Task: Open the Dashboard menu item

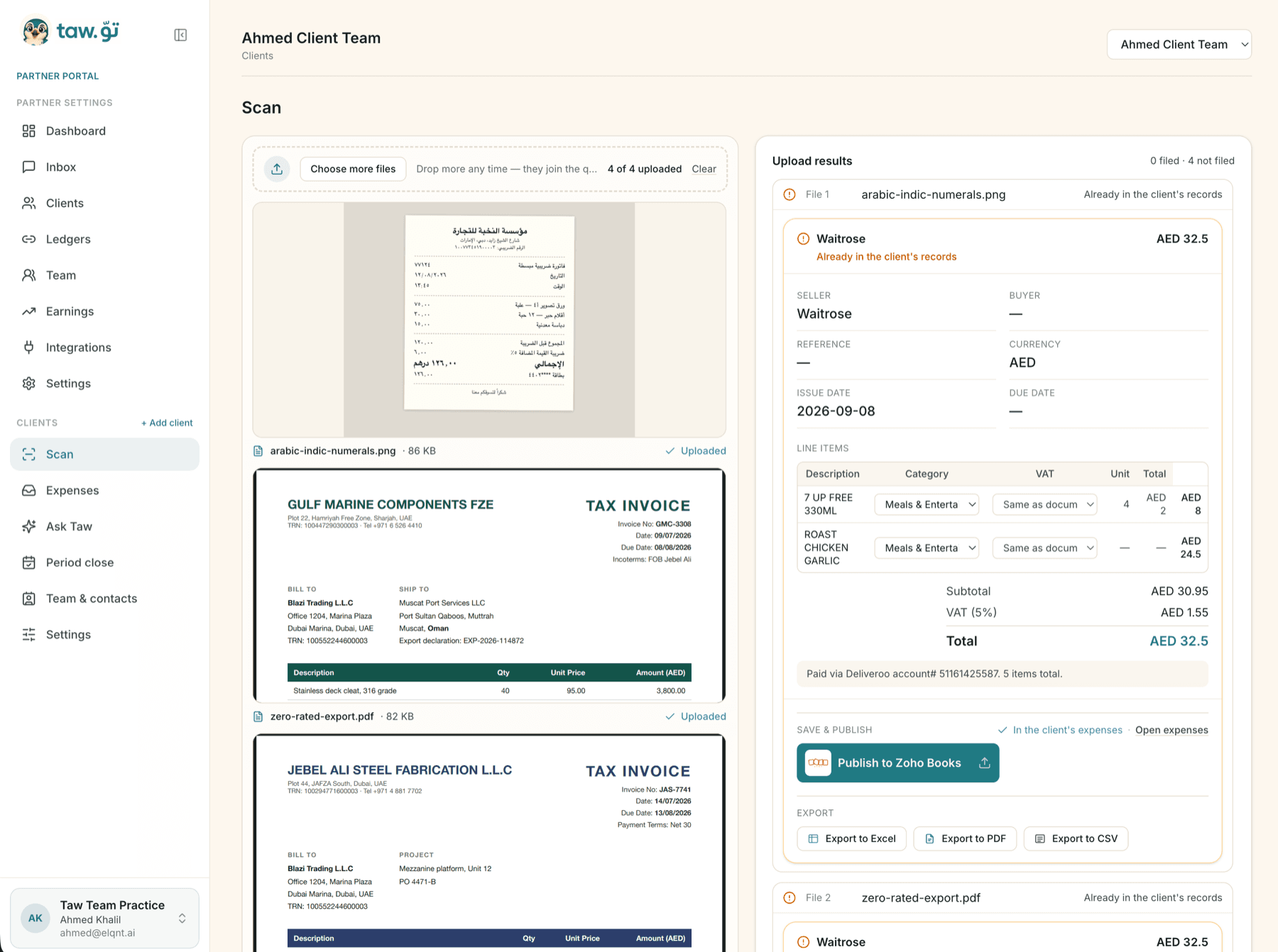Action: point(104,131)
